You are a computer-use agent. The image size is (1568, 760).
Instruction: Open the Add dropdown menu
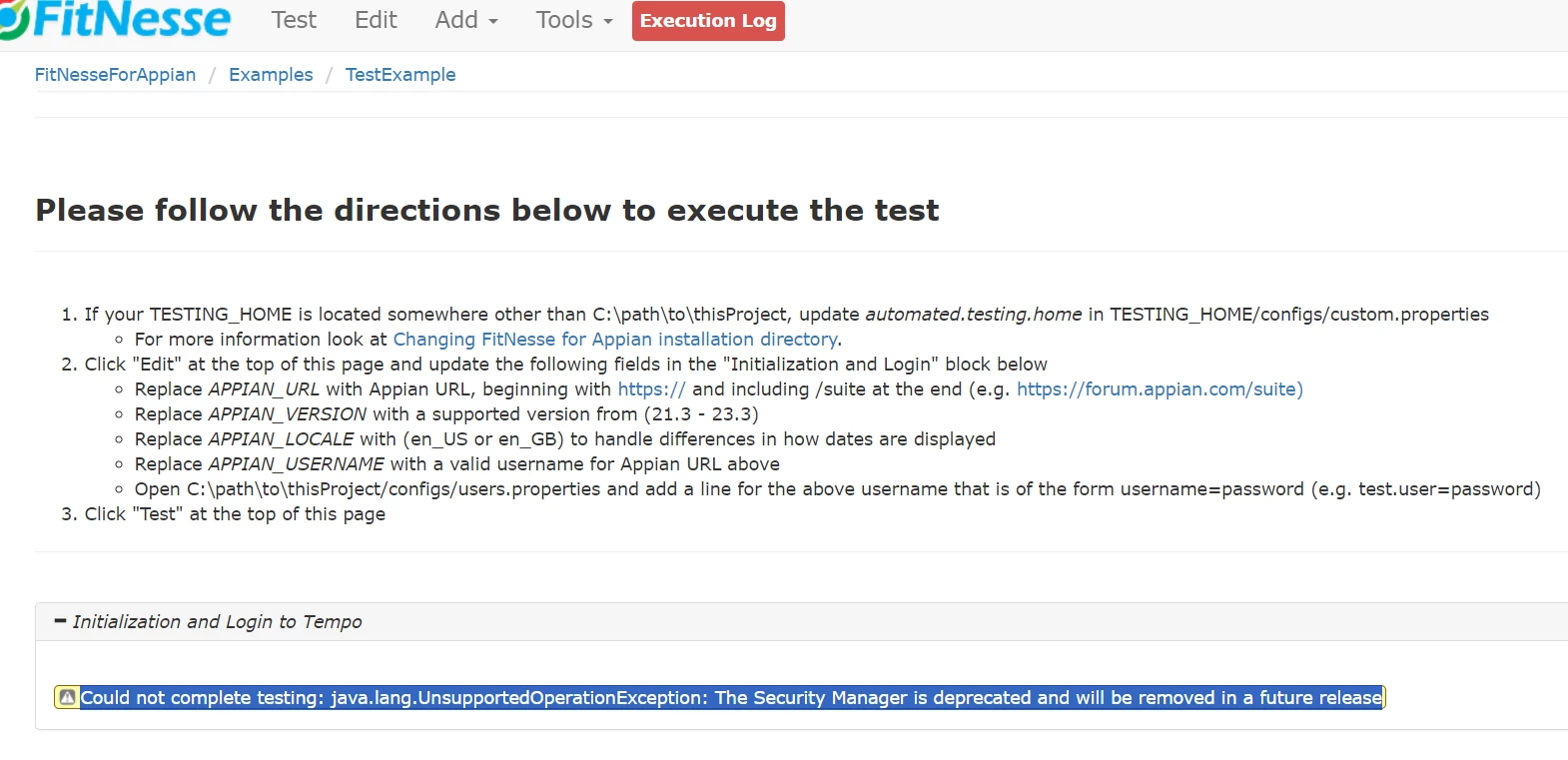tap(466, 20)
